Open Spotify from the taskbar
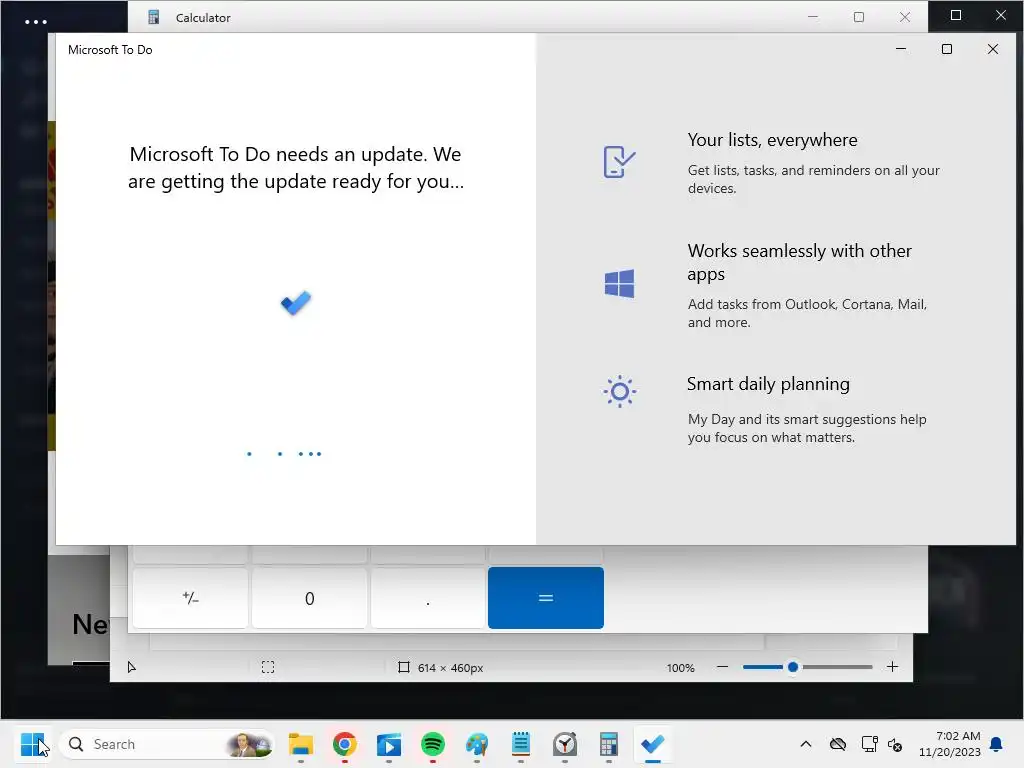1024x768 pixels. coord(433,744)
